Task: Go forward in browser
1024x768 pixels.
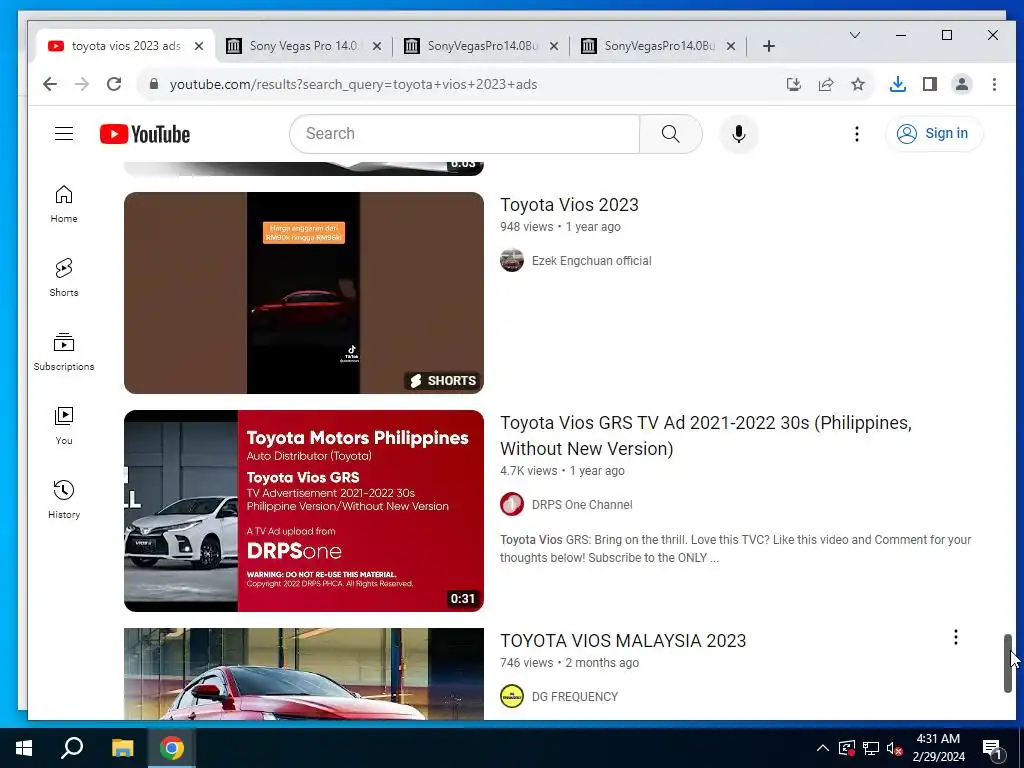Action: [x=82, y=84]
